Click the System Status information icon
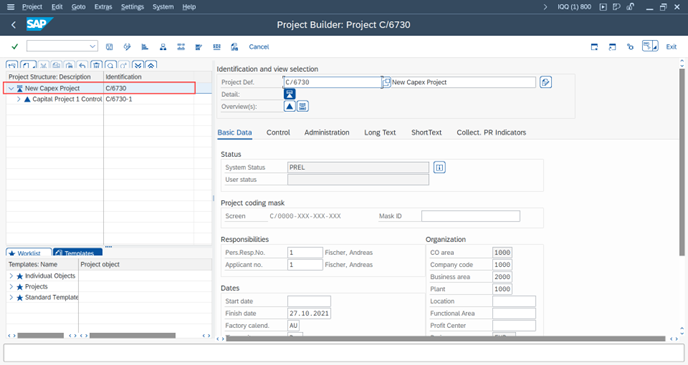This screenshot has height=365, width=688. pyautogui.click(x=439, y=167)
